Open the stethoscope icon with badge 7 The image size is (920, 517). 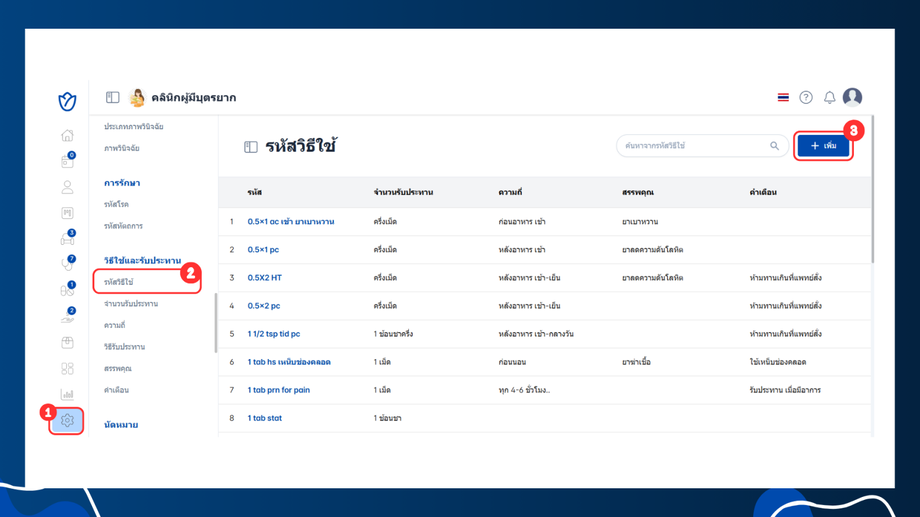pos(67,264)
